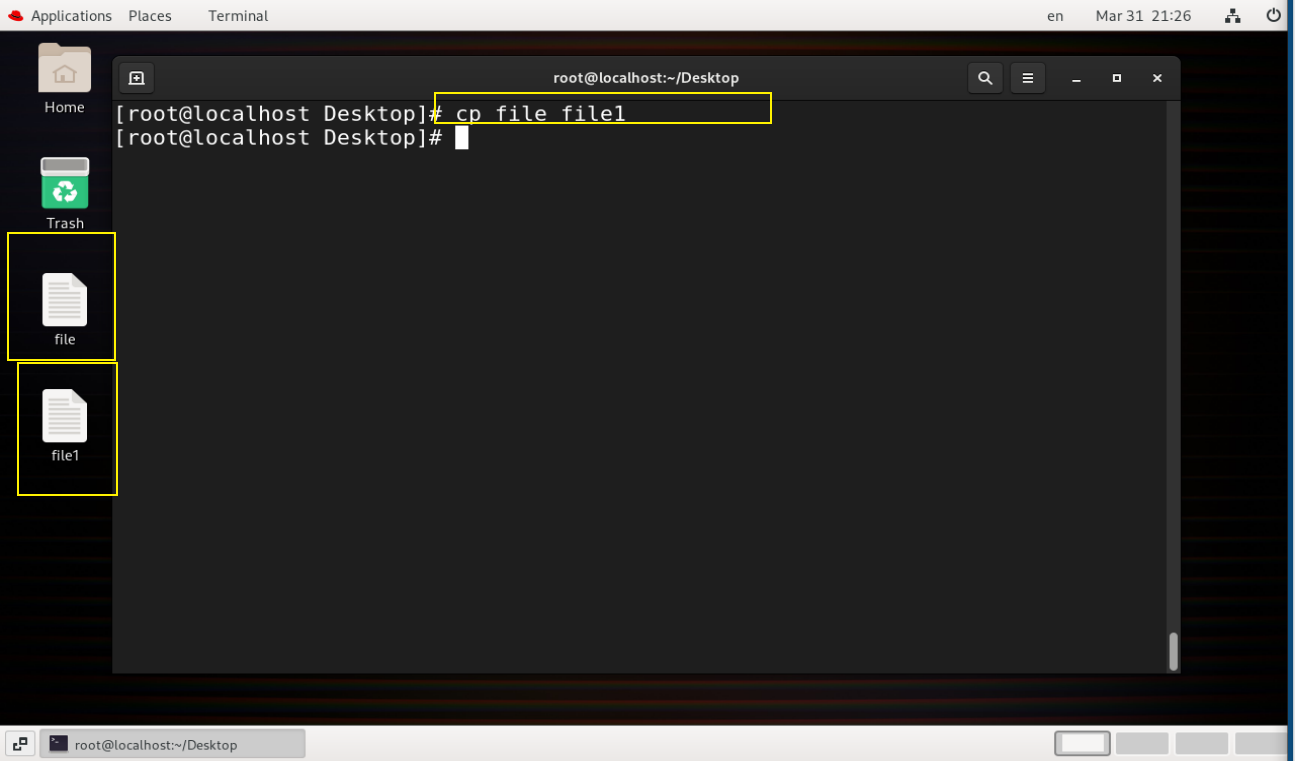The image size is (1295, 761).
Task: Click the network status icon
Action: (1232, 16)
